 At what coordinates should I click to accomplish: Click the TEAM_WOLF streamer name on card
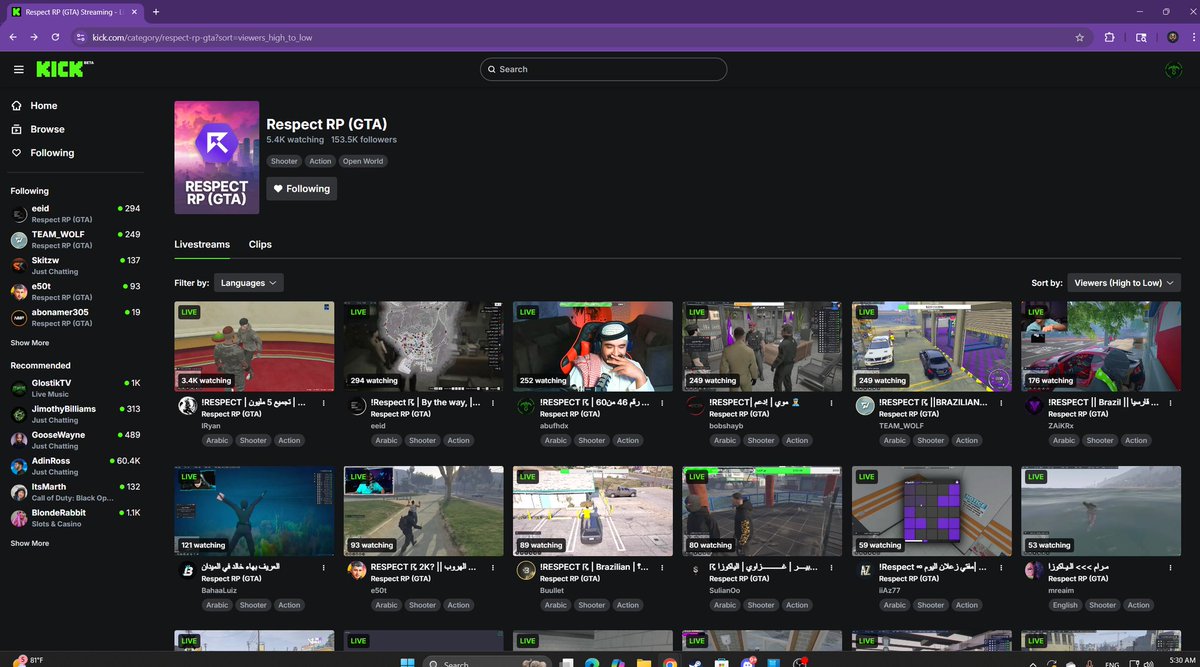[x=900, y=425]
